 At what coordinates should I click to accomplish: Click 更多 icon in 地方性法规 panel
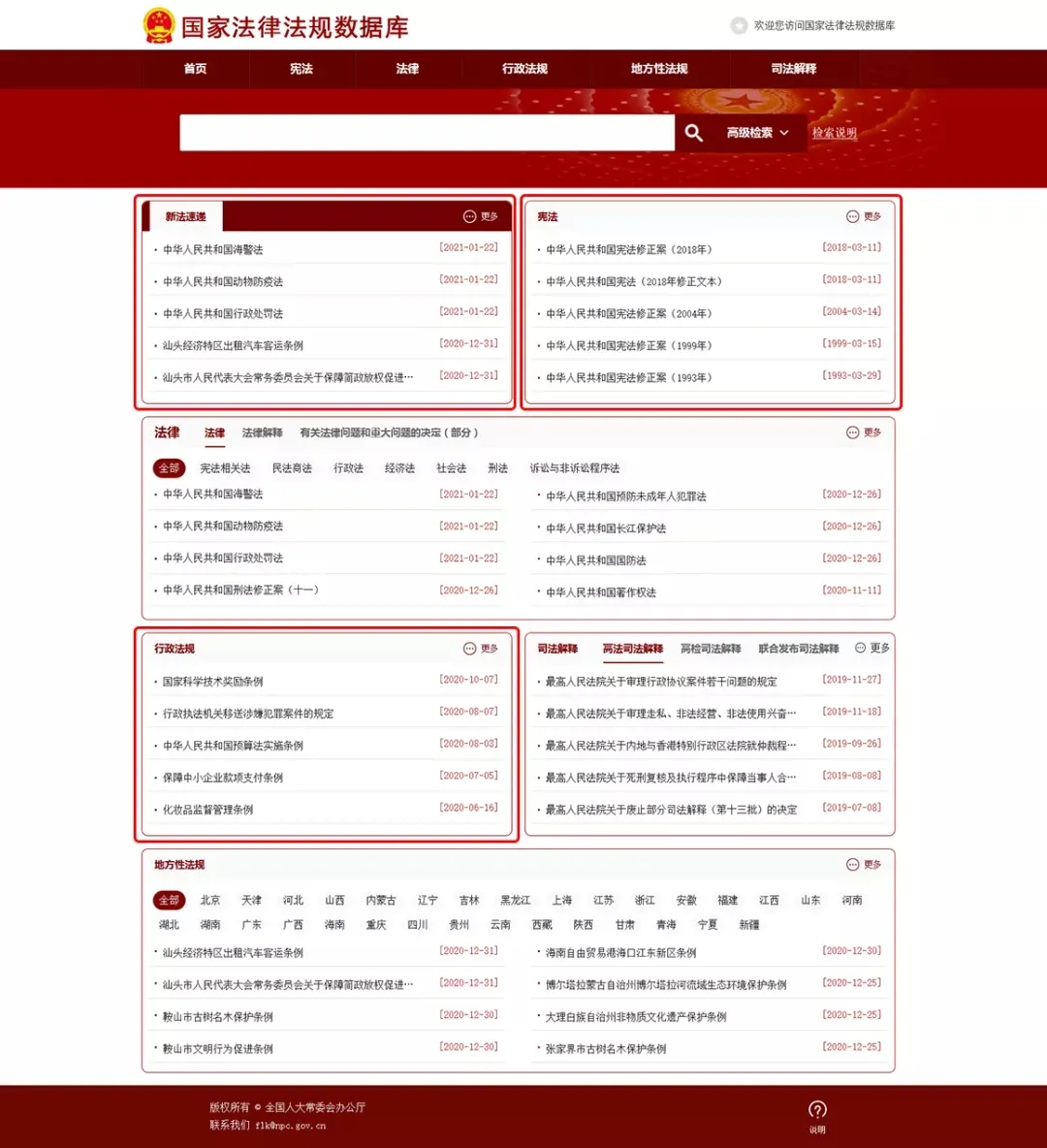click(852, 865)
